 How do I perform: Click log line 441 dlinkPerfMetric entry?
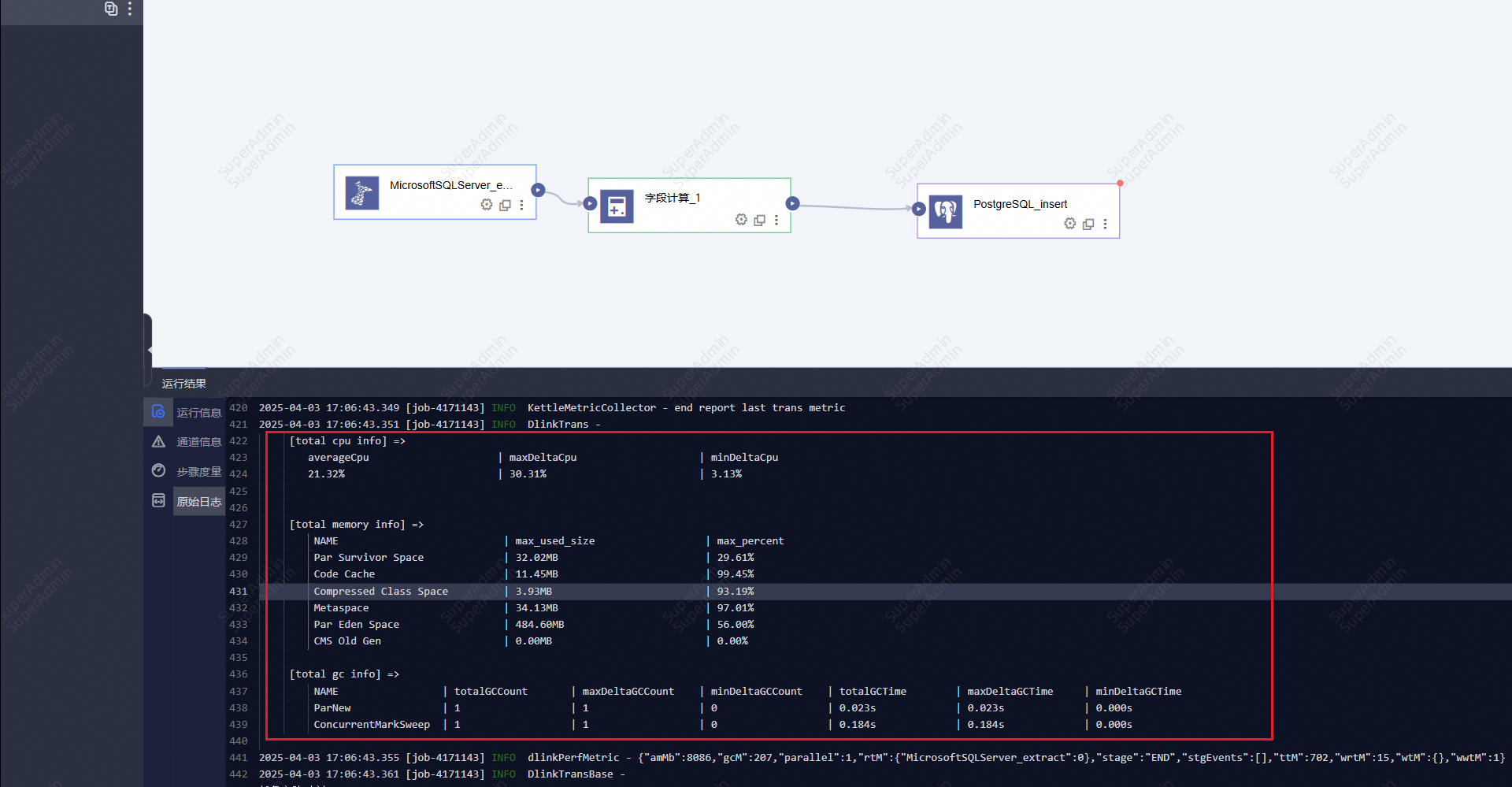pos(882,757)
